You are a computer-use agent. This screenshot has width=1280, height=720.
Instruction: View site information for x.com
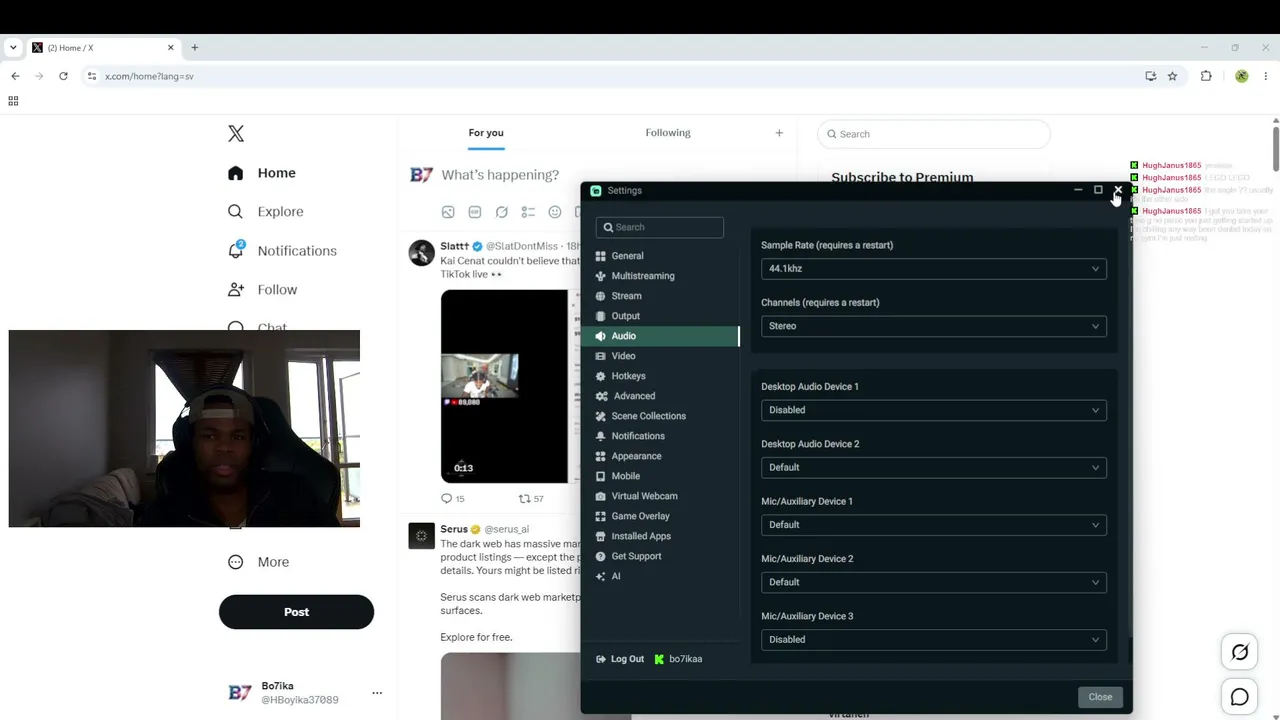(x=91, y=76)
